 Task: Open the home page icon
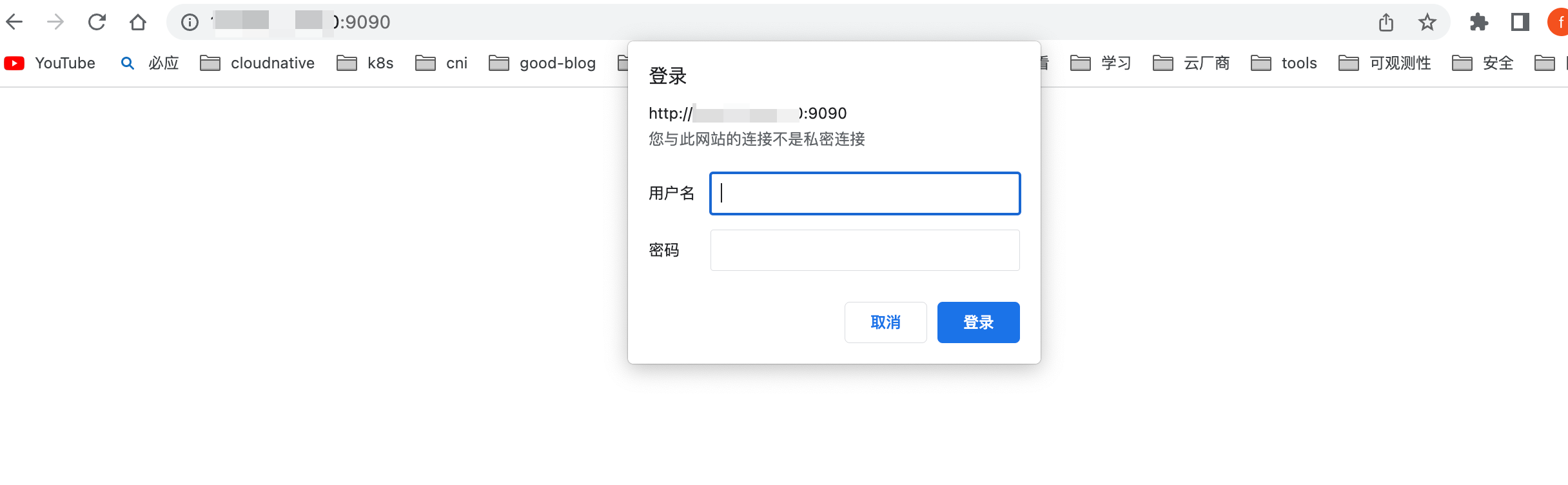[138, 22]
